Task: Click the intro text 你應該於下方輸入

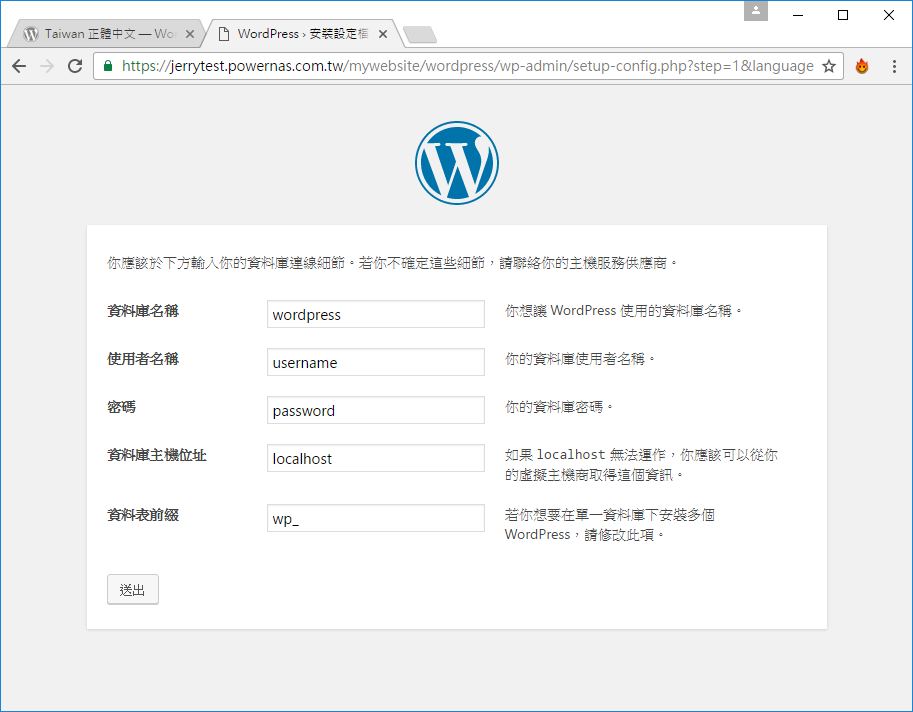Action: (392, 263)
